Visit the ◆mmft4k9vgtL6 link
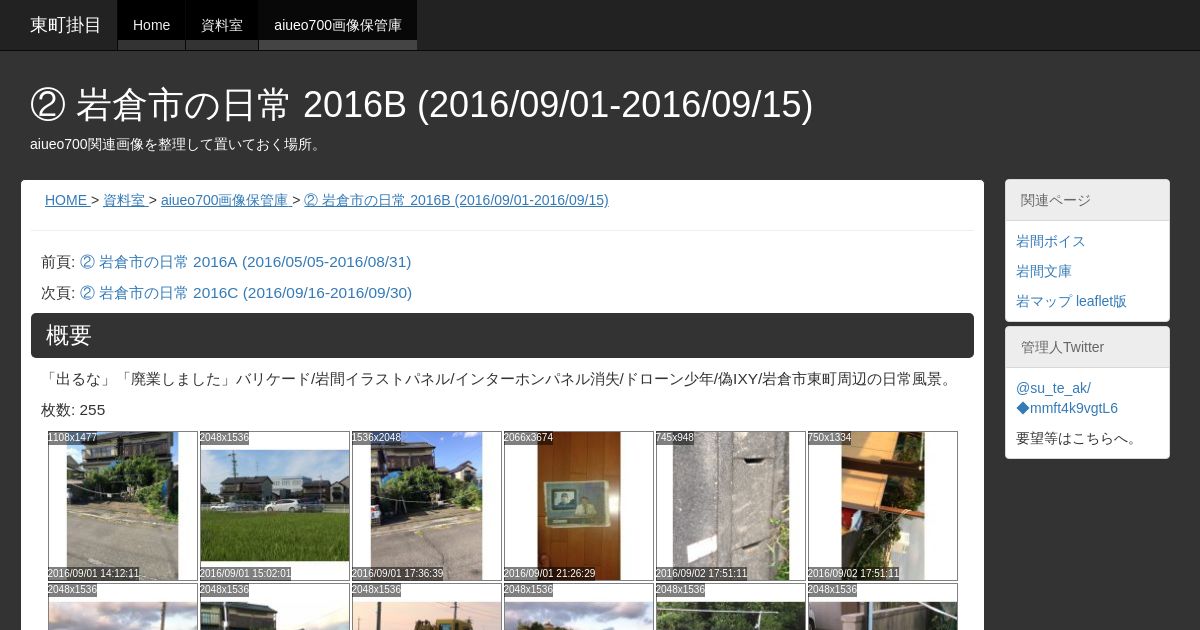Image resolution: width=1200 pixels, height=630 pixels. tap(1067, 408)
